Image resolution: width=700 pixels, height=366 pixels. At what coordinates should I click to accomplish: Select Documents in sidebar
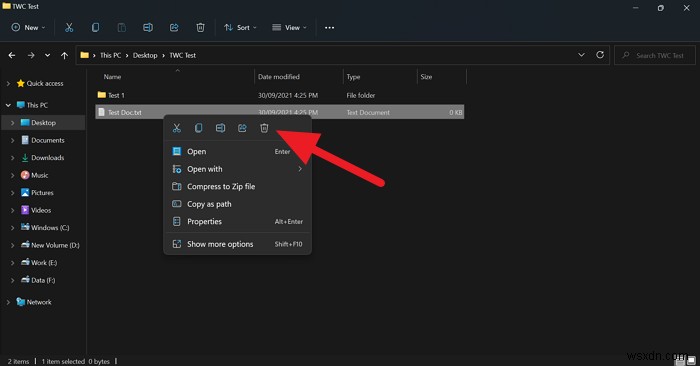click(48, 140)
